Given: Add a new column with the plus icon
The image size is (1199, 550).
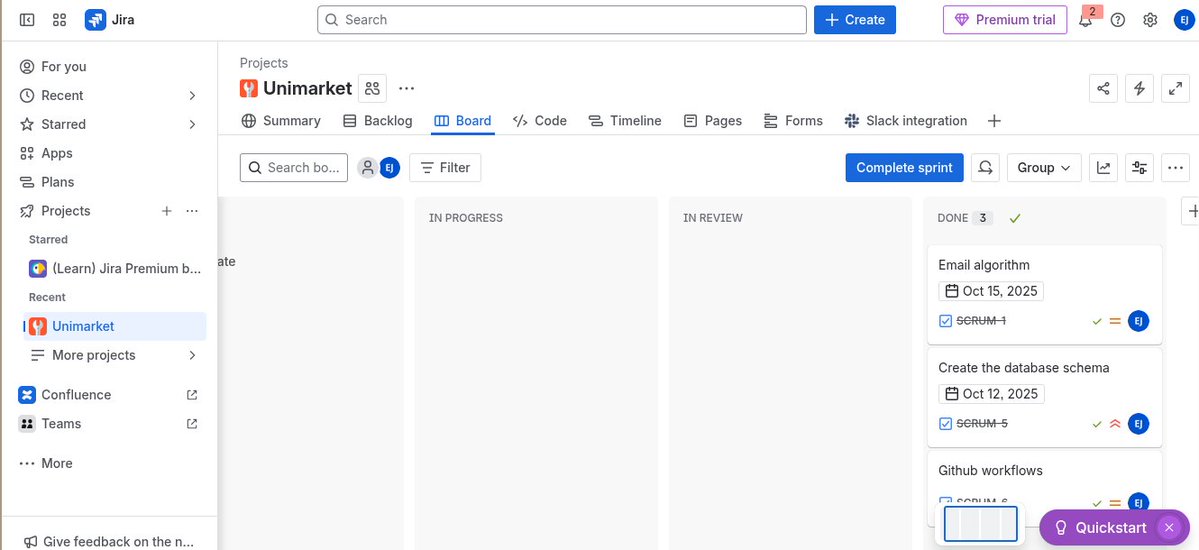Looking at the screenshot, I should 1191,211.
